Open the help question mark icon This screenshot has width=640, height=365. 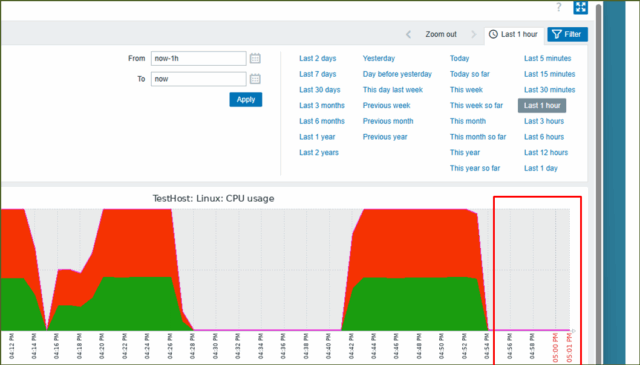[558, 7]
